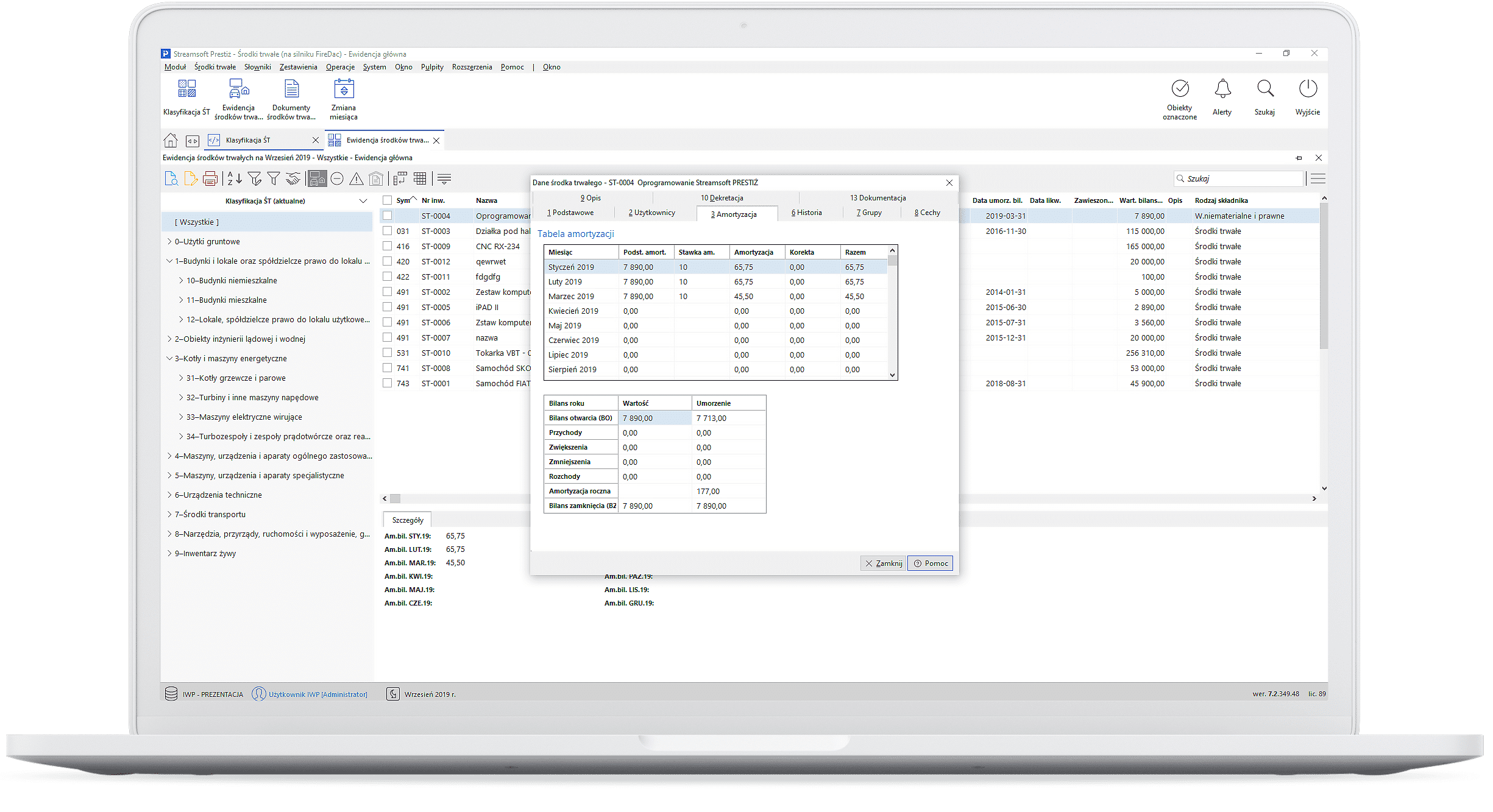Viewport: 1493px width, 812px height.
Task: Click the edit document pencil toolbar icon
Action: click(191, 178)
